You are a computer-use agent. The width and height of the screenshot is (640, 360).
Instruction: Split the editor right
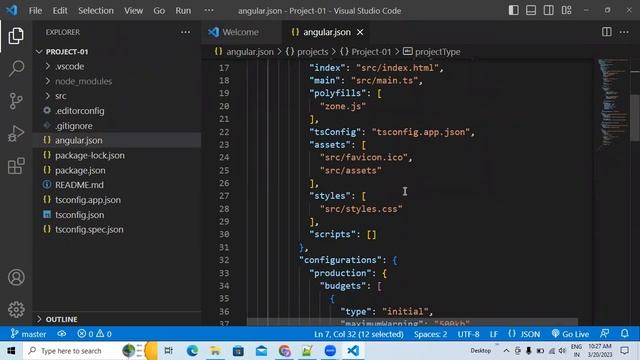607,32
